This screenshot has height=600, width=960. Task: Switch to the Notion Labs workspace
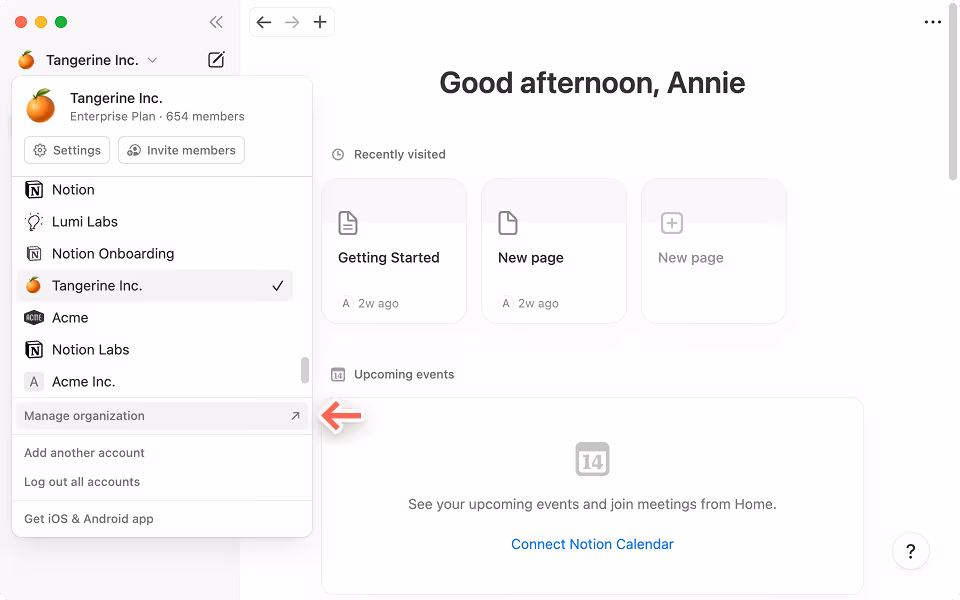click(90, 349)
